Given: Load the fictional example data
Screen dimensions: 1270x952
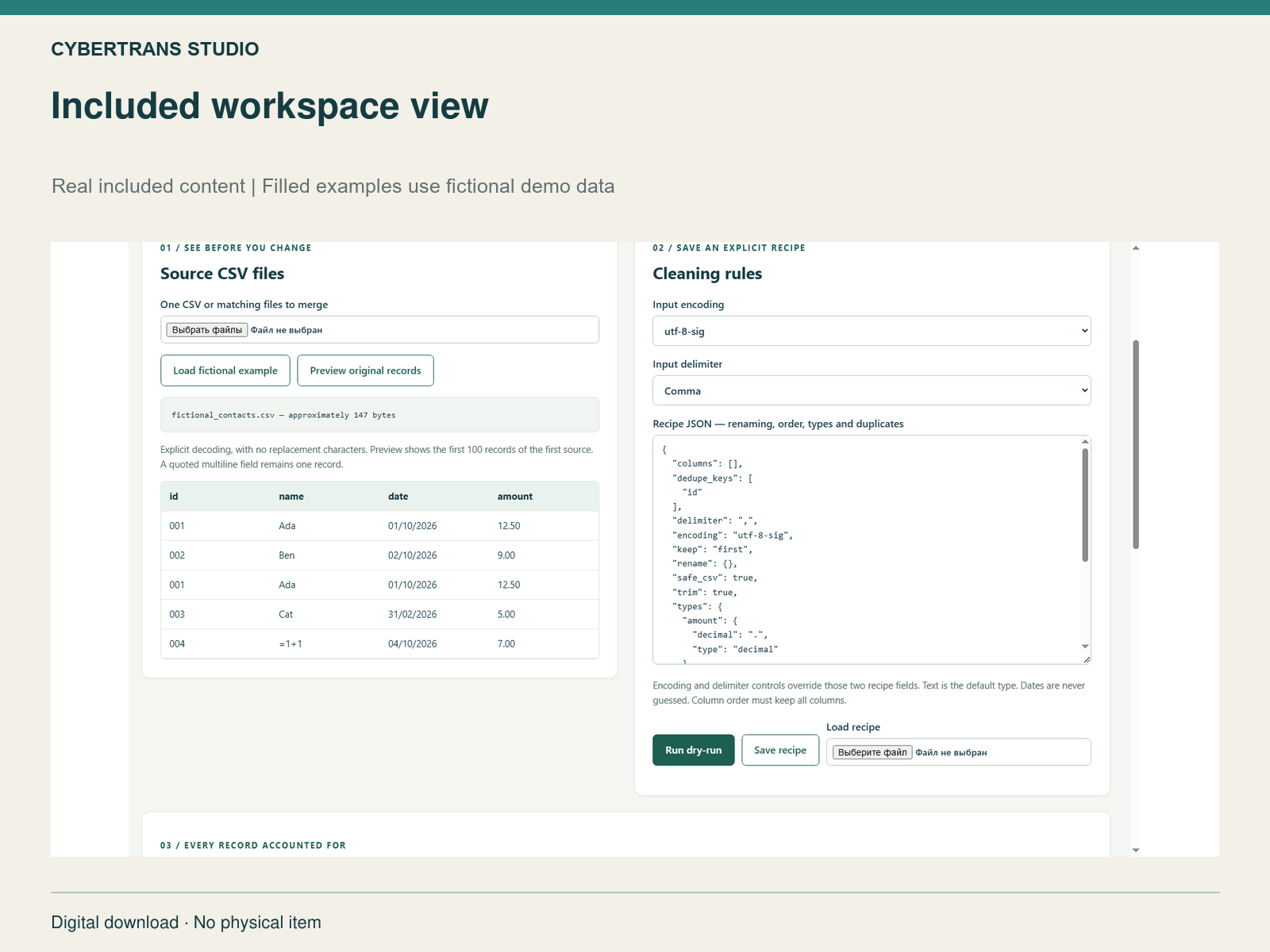Looking at the screenshot, I should [225, 370].
